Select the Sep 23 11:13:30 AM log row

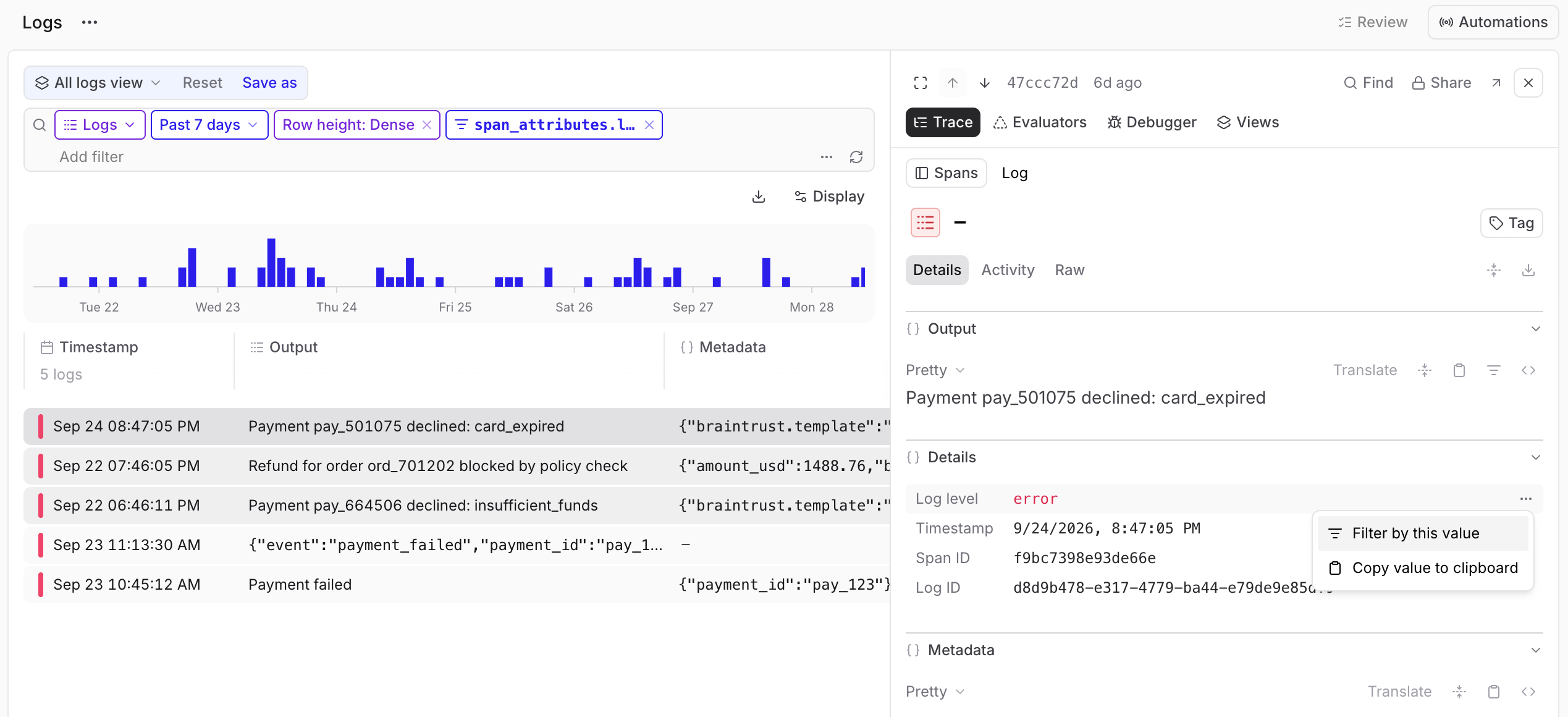pyautogui.click(x=457, y=545)
